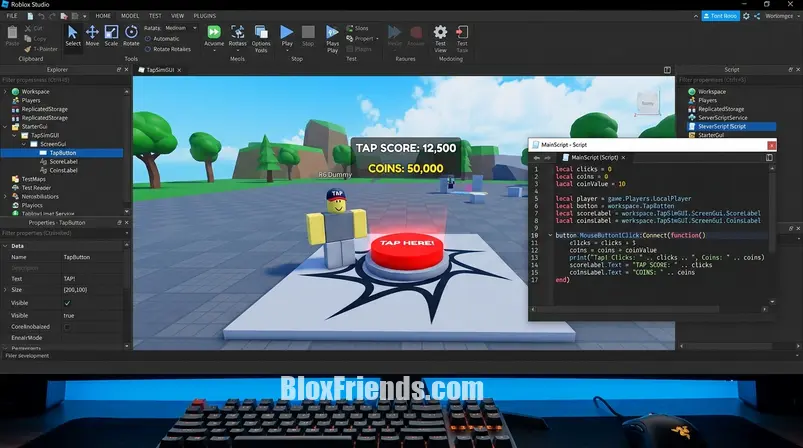
Task: Select CoinsLabel in Explorer tree
Action: [63, 170]
